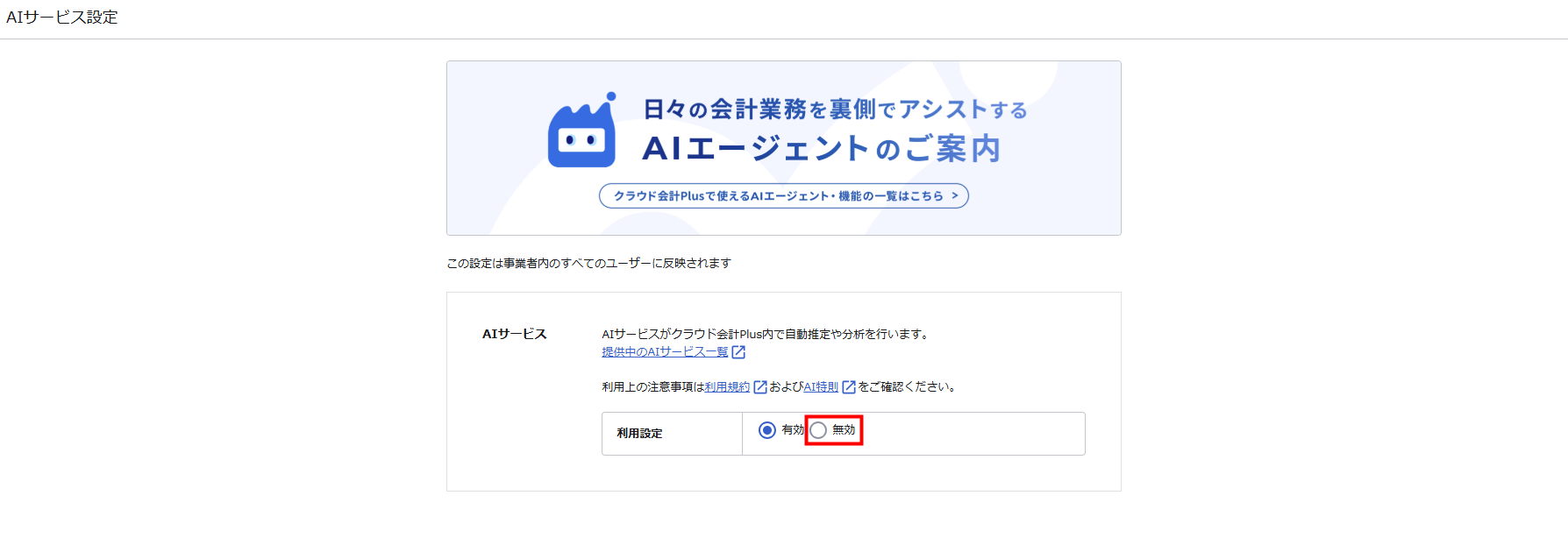Open the AI特則 link
This screenshot has height=552, width=1568.
[821, 387]
